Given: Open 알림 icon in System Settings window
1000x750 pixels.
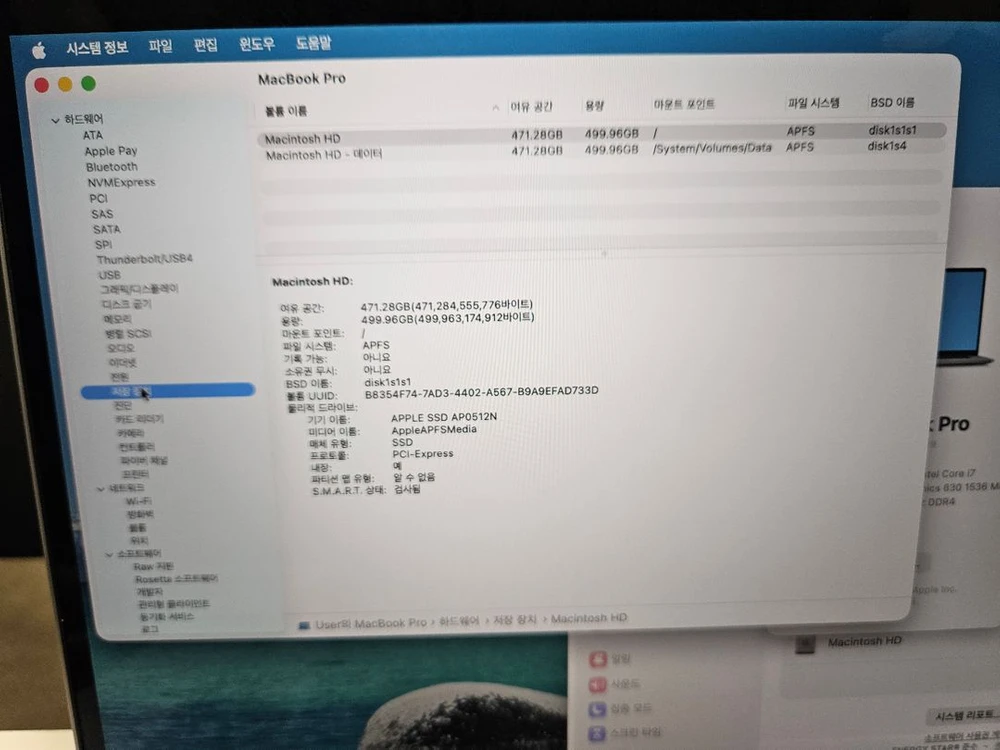Looking at the screenshot, I should click(x=598, y=659).
